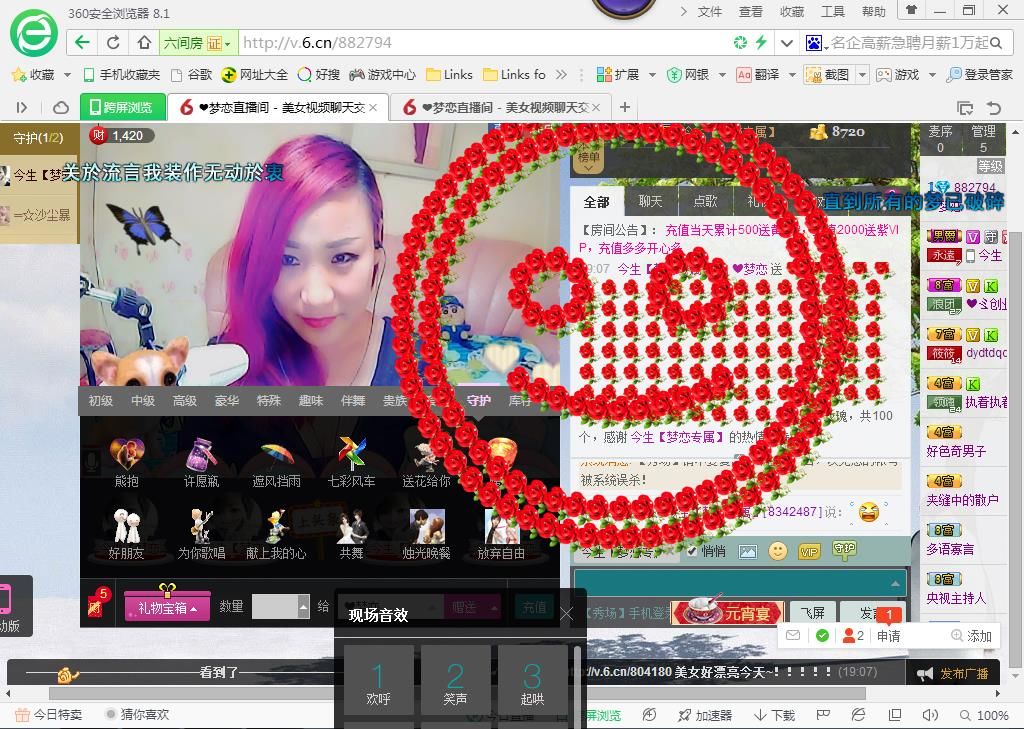Viewport: 1024px width, 729px height.
Task: Reload the page with refresh icon
Action: click(x=113, y=43)
